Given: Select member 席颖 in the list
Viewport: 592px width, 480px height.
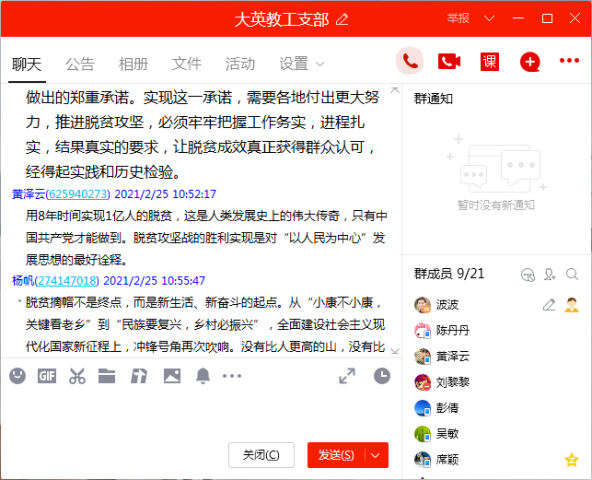Looking at the screenshot, I should (x=496, y=460).
